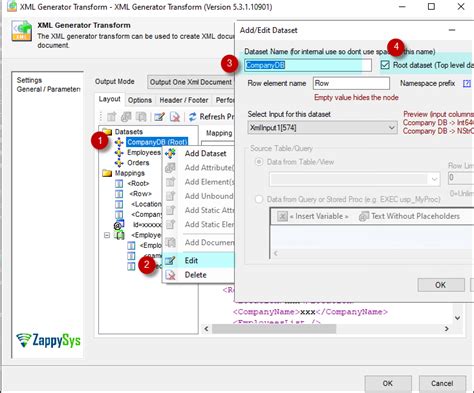Click the XML Generator Transform header icon
Viewport: 474px width, 393px height.
coord(22,31)
